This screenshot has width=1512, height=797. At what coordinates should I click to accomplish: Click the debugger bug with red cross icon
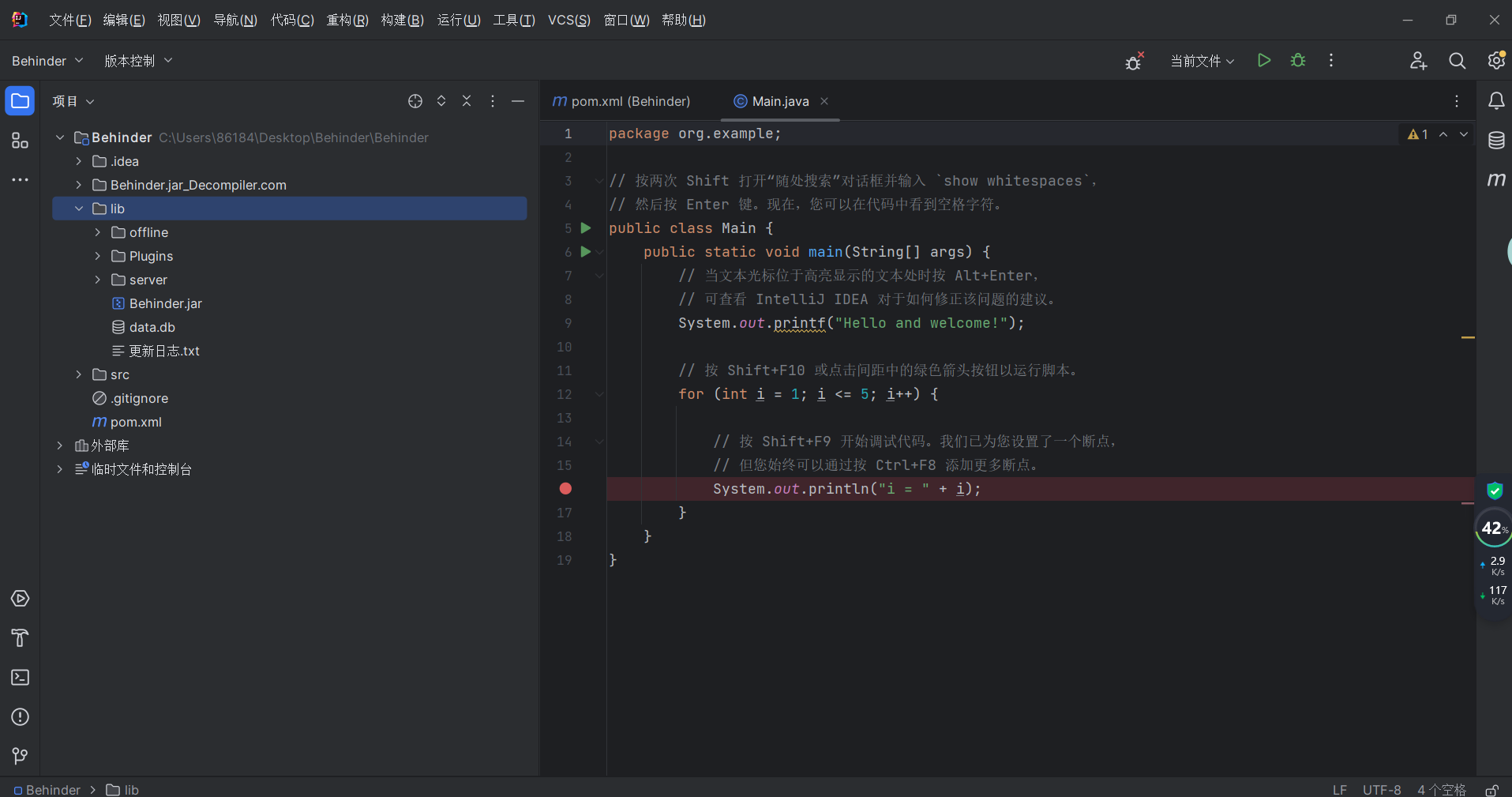tap(1135, 61)
